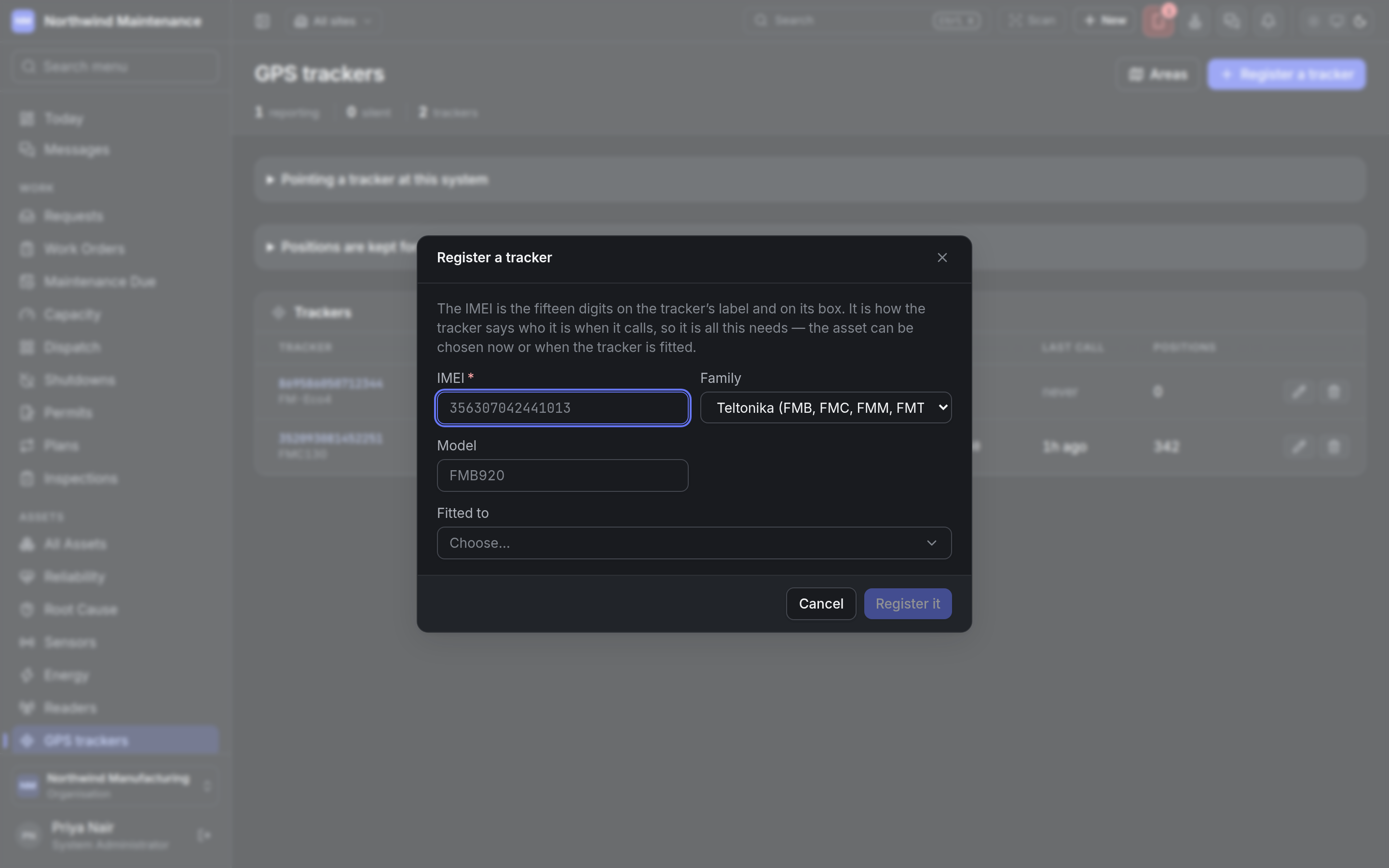Close the Register a tracker dialog
The image size is (1389, 868).
[x=942, y=258]
